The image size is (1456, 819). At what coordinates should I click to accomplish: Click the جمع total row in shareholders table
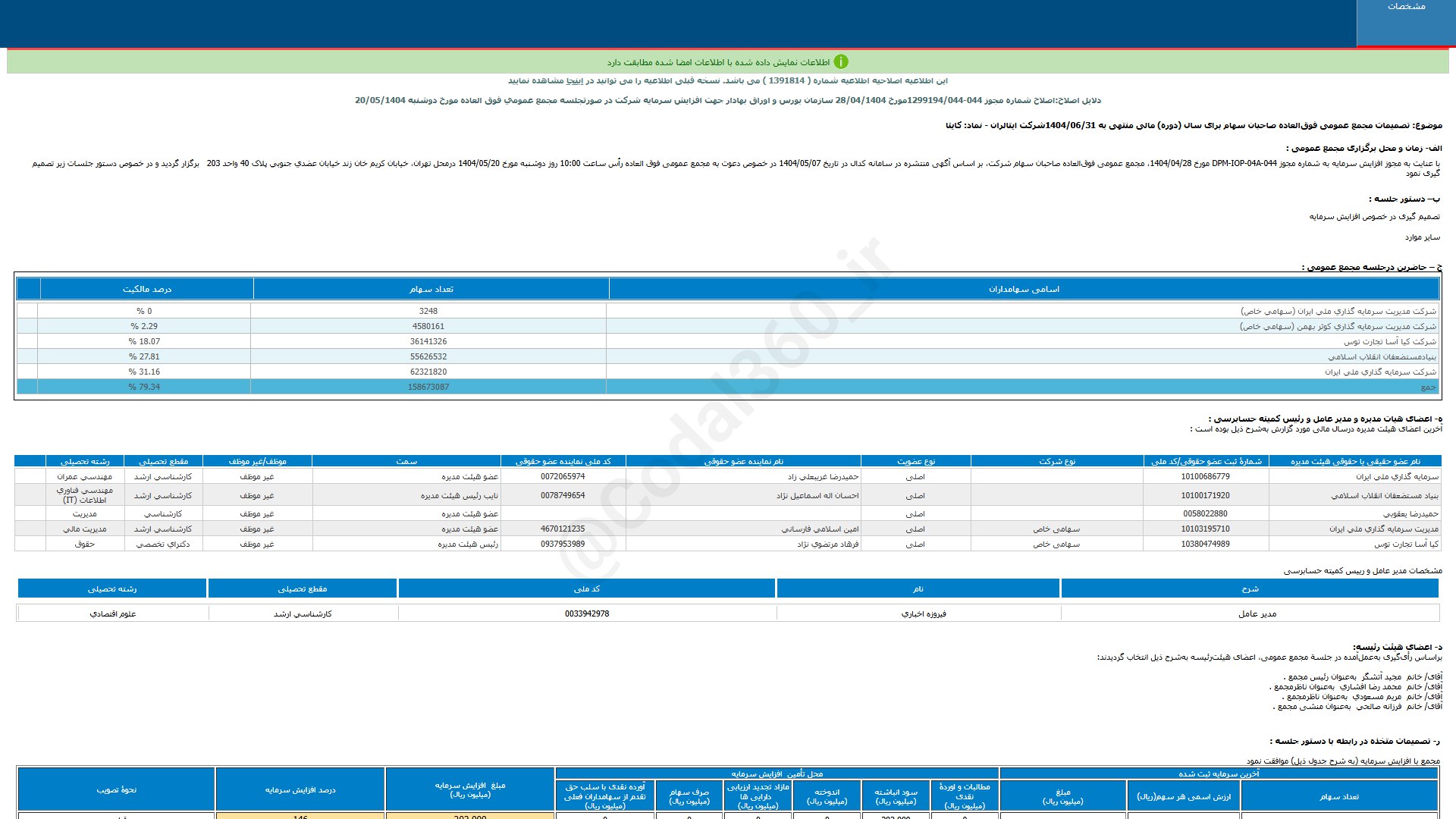click(728, 387)
